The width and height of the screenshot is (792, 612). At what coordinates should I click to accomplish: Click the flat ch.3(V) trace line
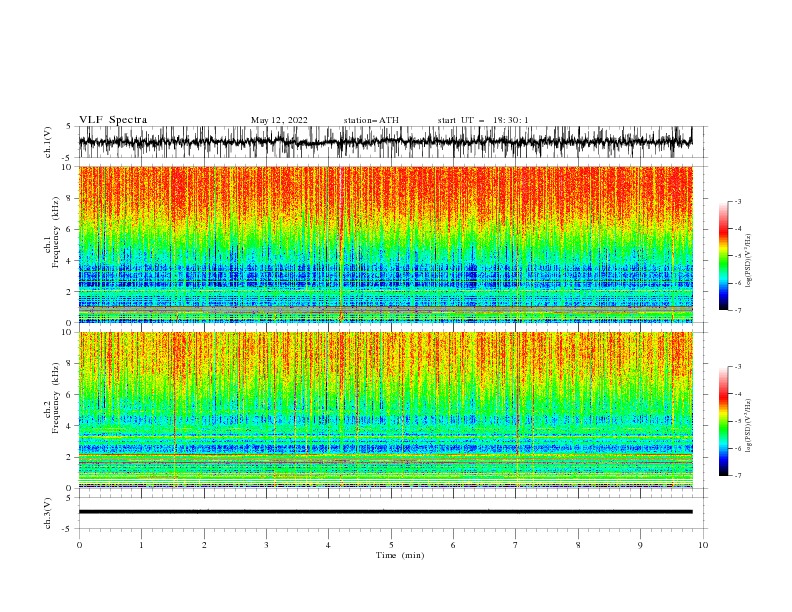pos(385,512)
